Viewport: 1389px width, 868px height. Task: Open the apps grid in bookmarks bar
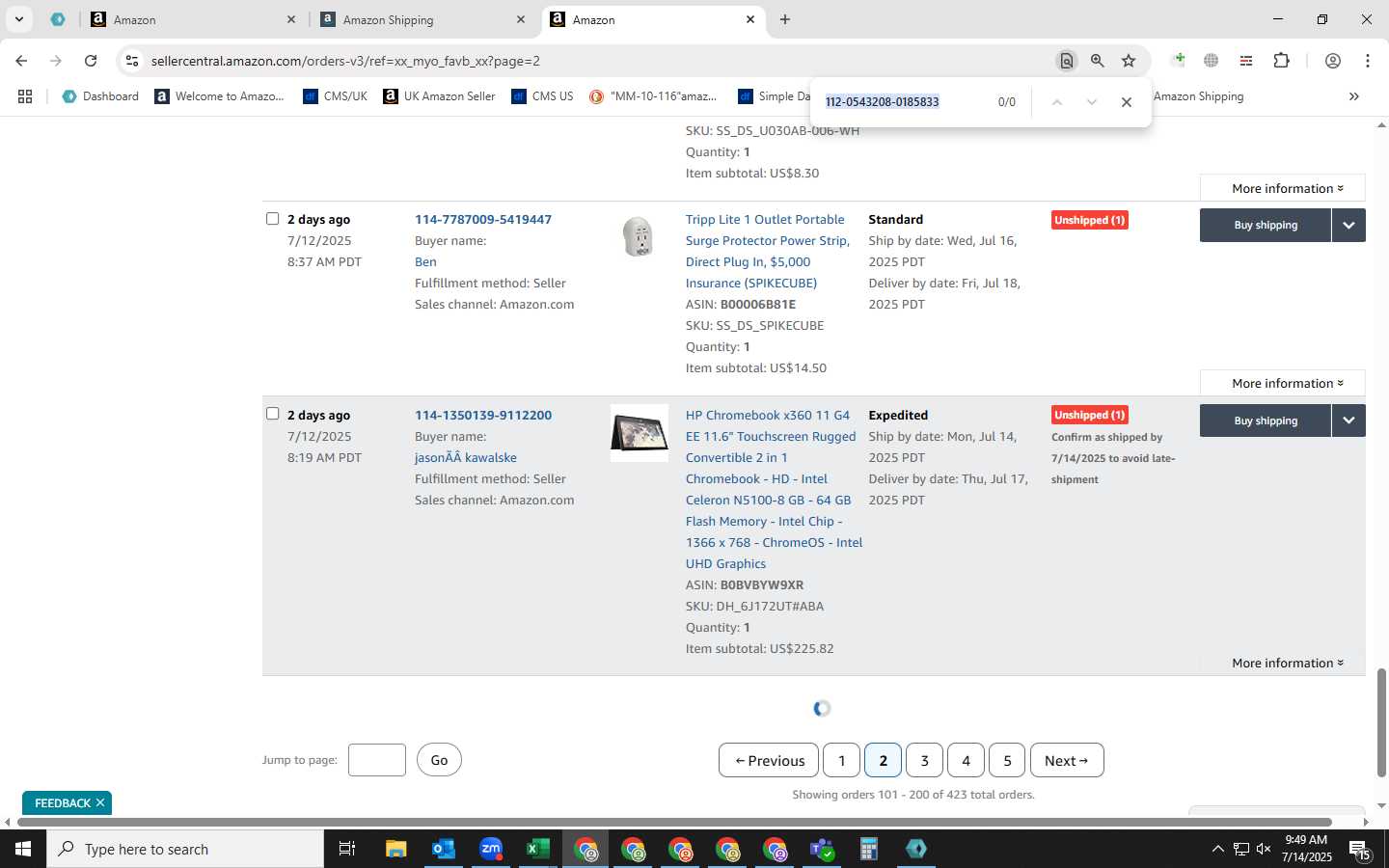pos(25,96)
